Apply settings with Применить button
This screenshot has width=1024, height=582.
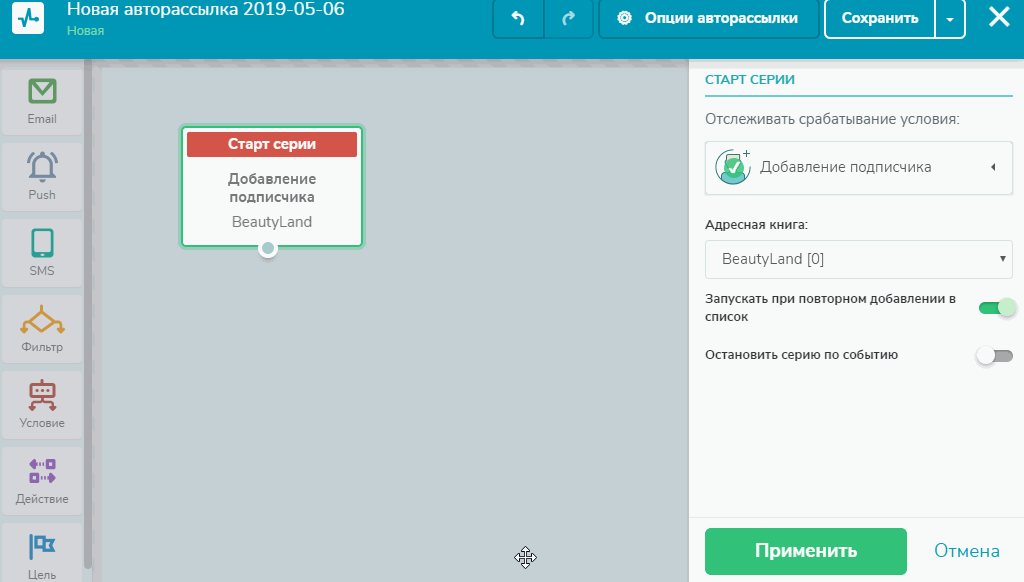coord(805,550)
